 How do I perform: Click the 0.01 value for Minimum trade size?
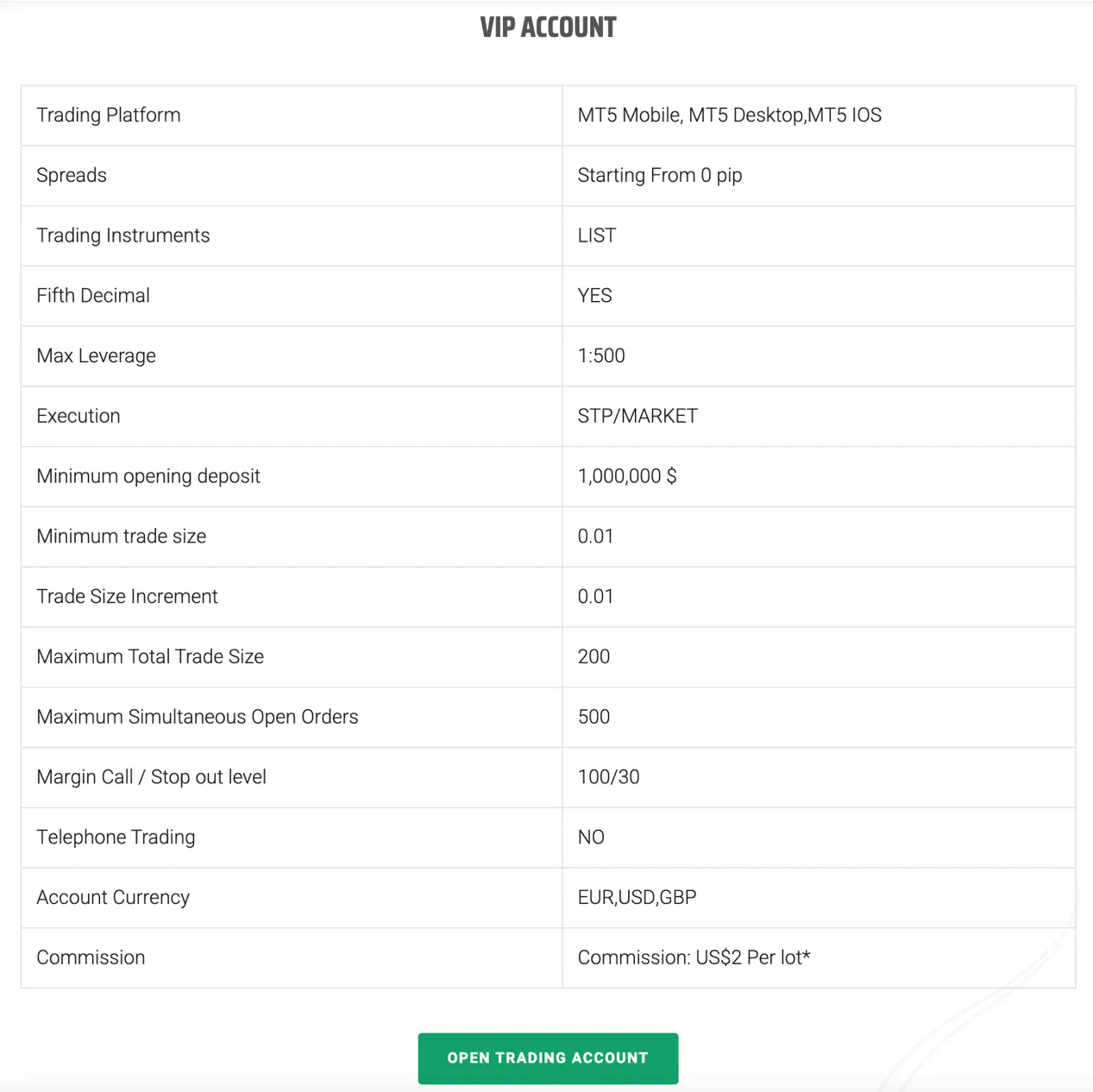point(595,537)
